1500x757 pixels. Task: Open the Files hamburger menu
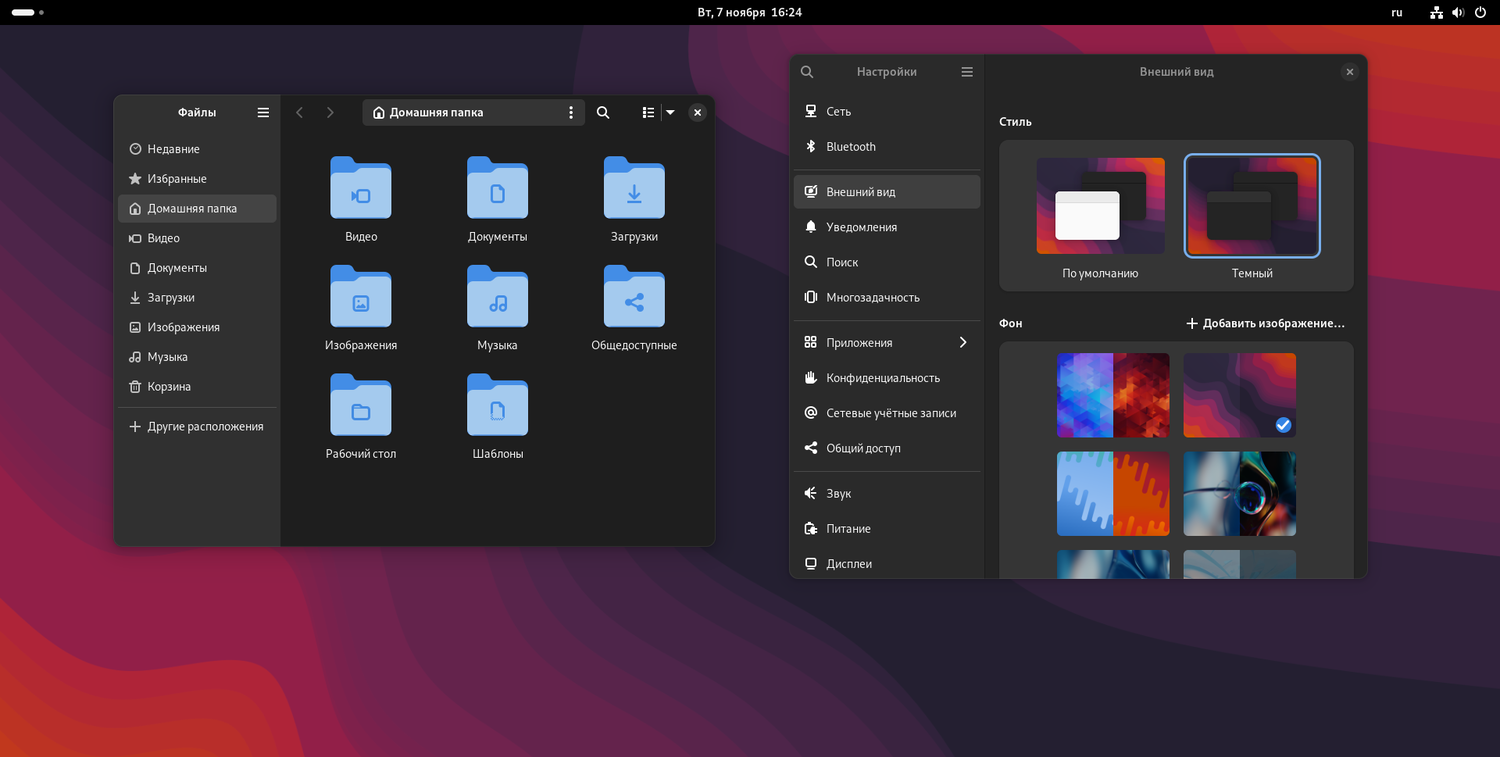coord(263,113)
